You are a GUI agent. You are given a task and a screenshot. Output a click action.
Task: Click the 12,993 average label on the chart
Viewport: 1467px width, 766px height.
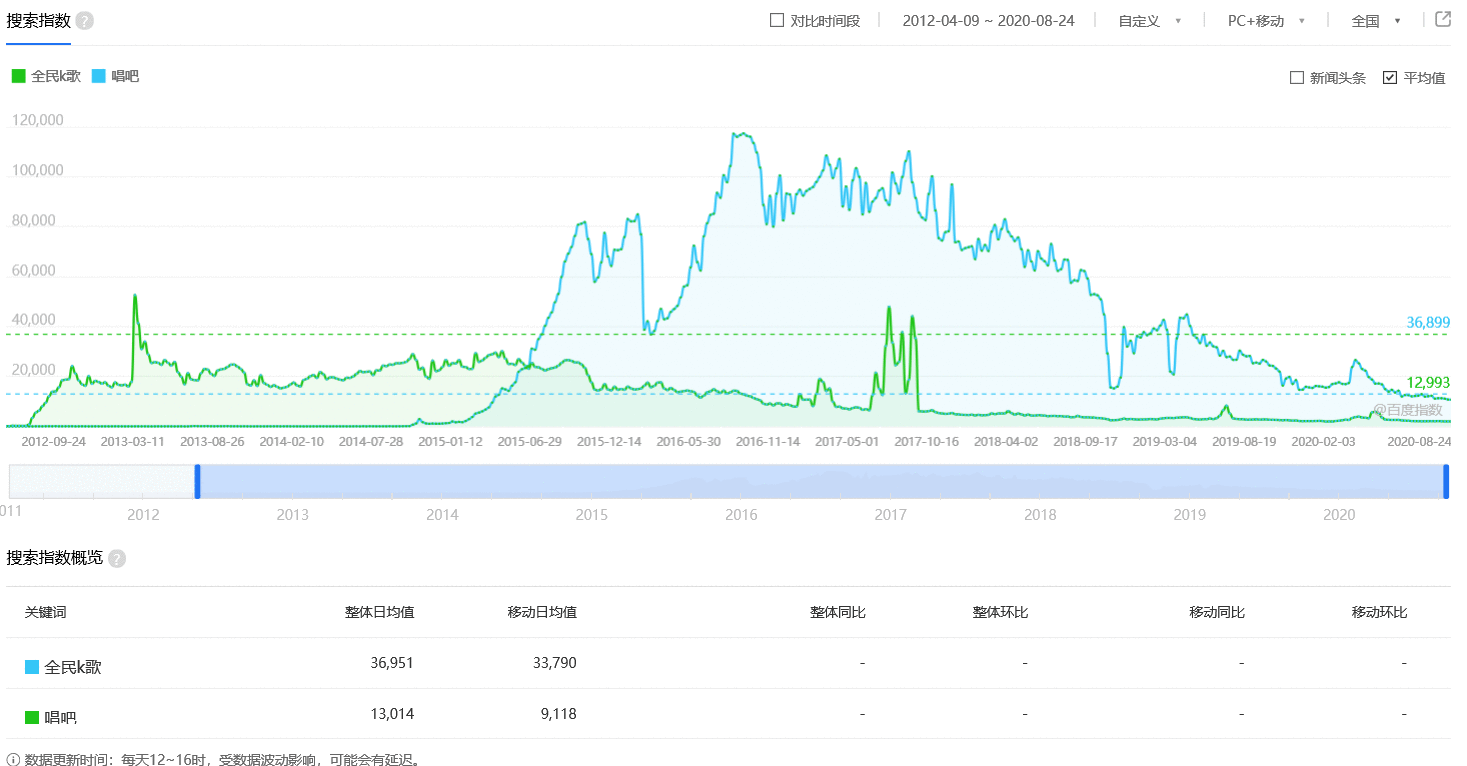1428,382
